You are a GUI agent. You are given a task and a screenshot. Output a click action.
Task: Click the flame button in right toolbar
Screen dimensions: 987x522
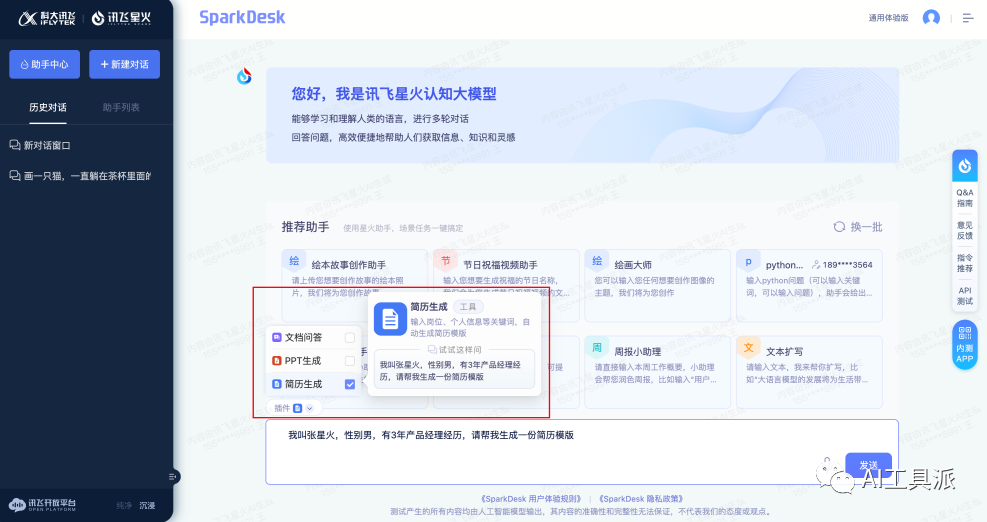(x=965, y=166)
